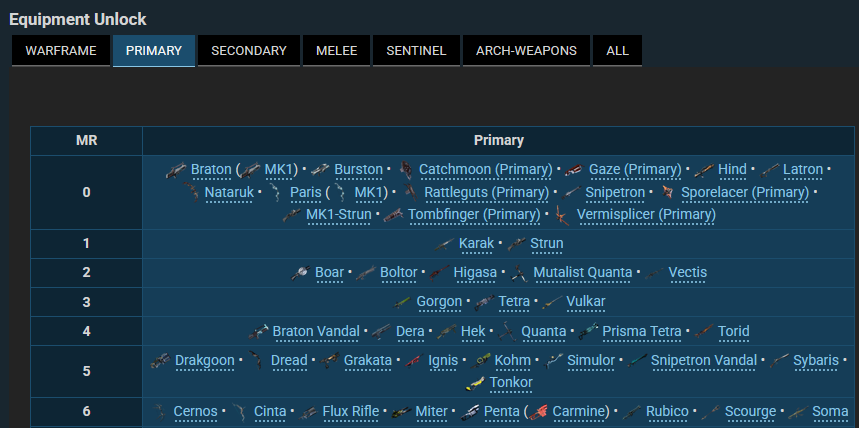Follow the Vermisplicer (Primary) link
This screenshot has width=859, height=428.
(x=646, y=214)
